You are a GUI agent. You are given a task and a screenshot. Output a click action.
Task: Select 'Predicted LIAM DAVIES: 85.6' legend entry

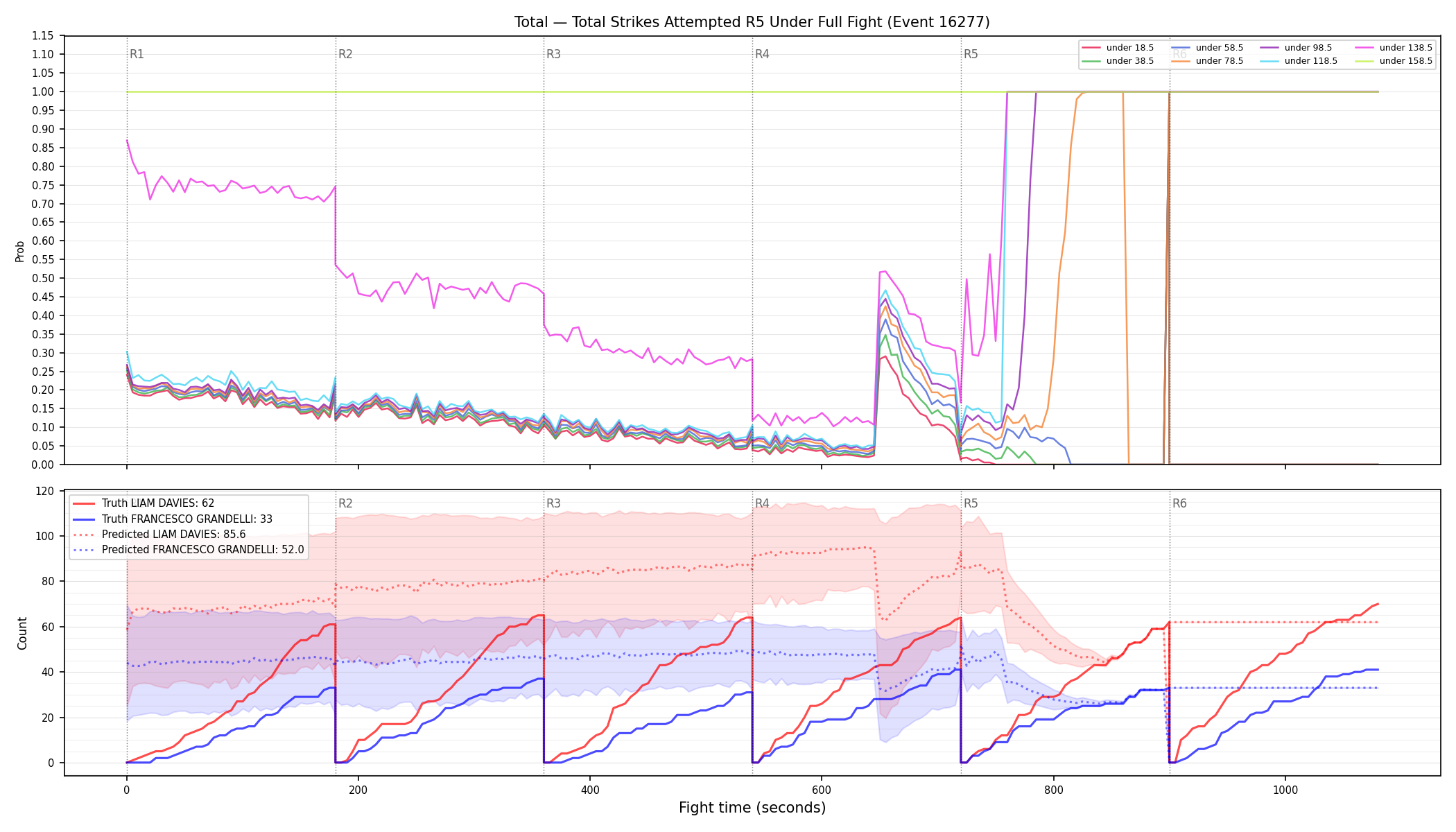(x=159, y=534)
